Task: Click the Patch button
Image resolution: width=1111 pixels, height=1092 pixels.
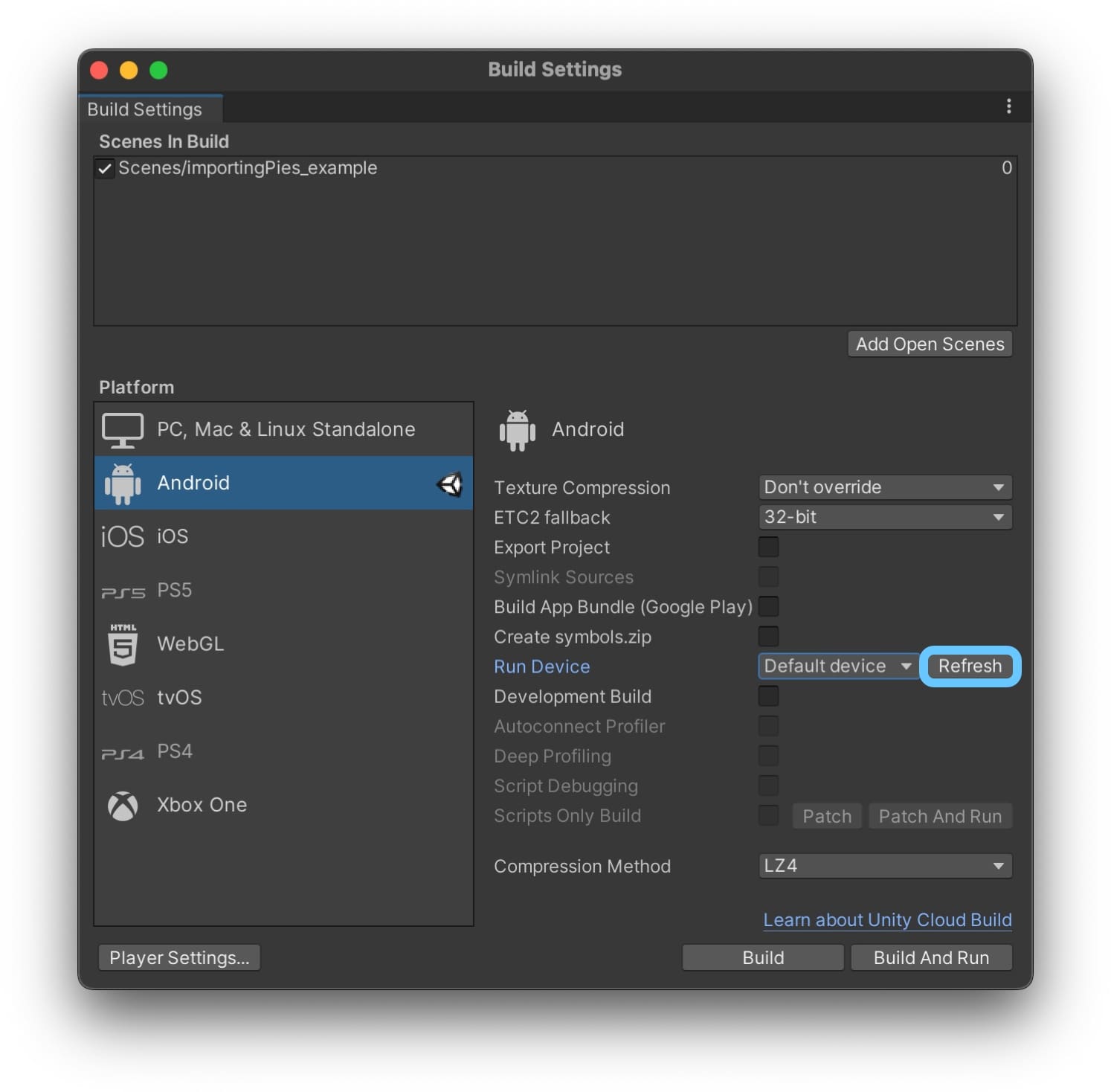Action: coord(827,816)
